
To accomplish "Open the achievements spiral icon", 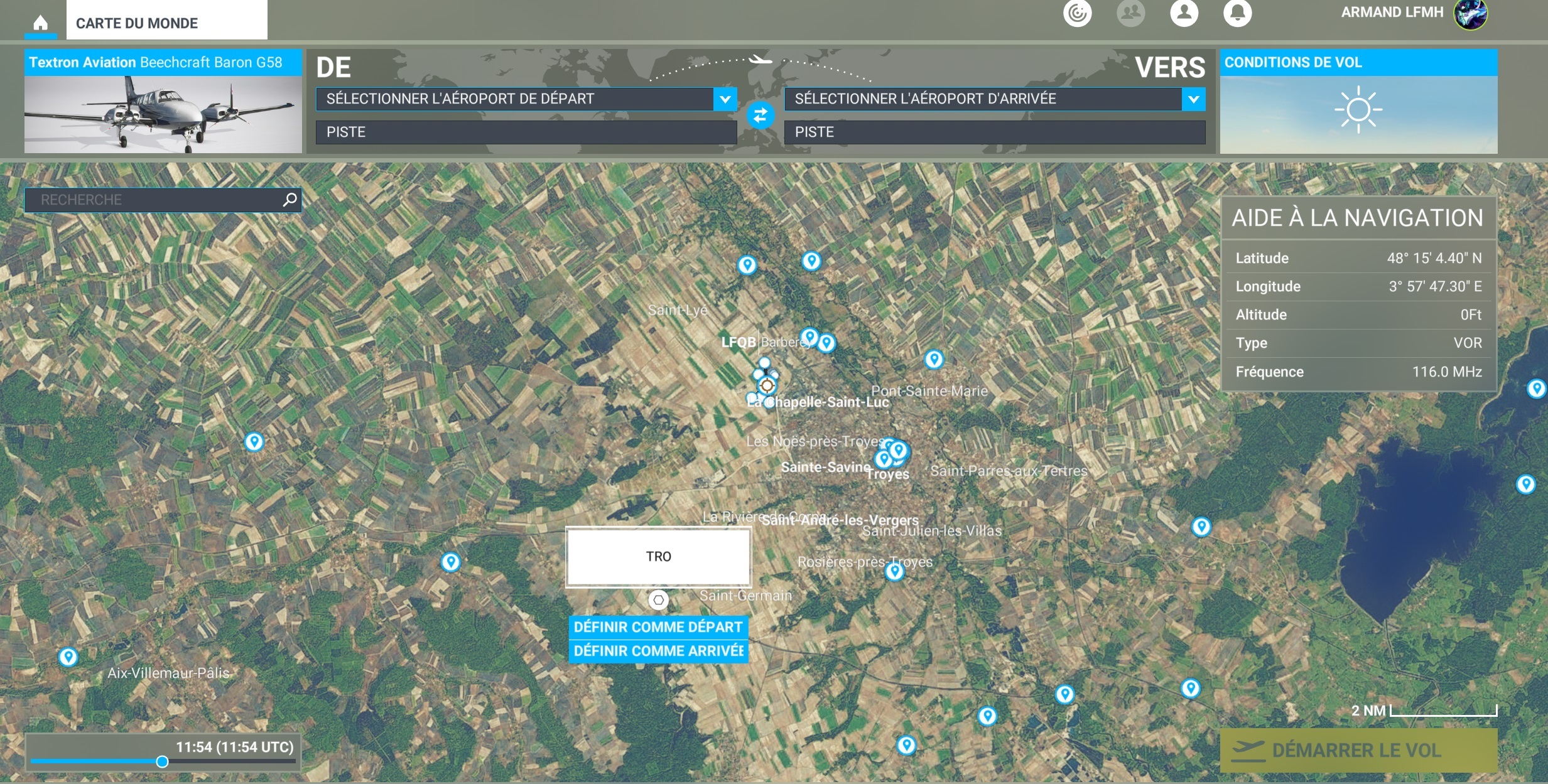I will 1077,13.
